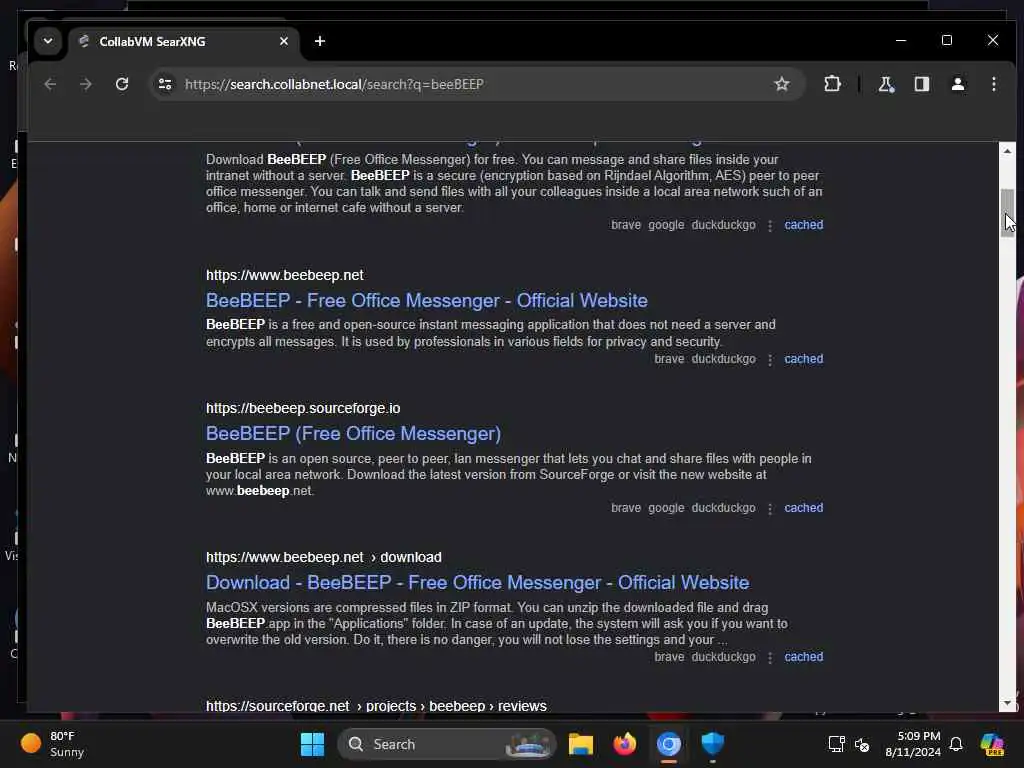Click the beebeep.net › download URL text
This screenshot has height=768, width=1024.
click(x=324, y=557)
